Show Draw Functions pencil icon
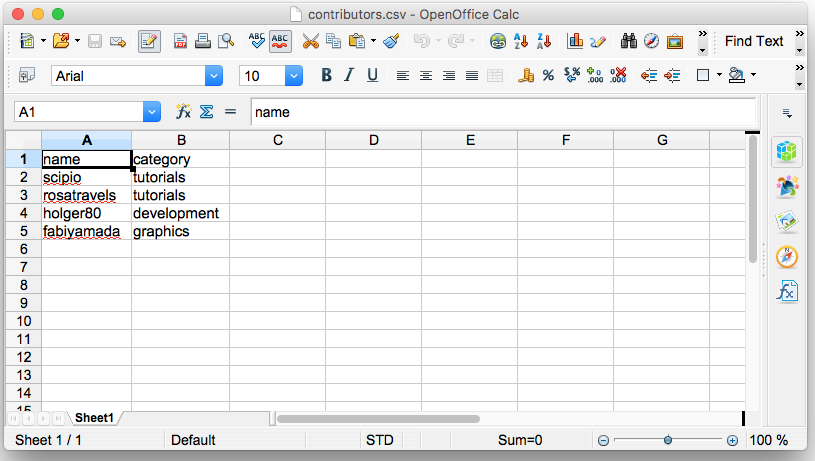815x461 pixels. pyautogui.click(x=598, y=41)
